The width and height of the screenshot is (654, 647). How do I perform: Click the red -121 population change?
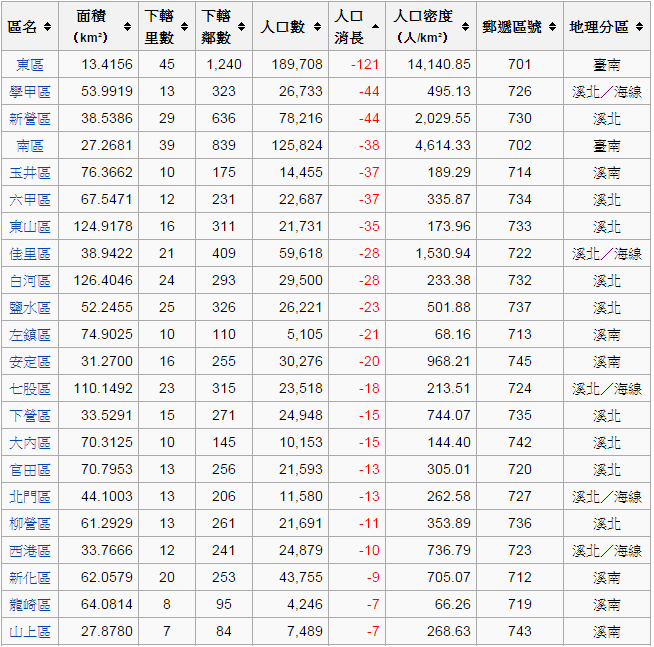pyautogui.click(x=365, y=64)
